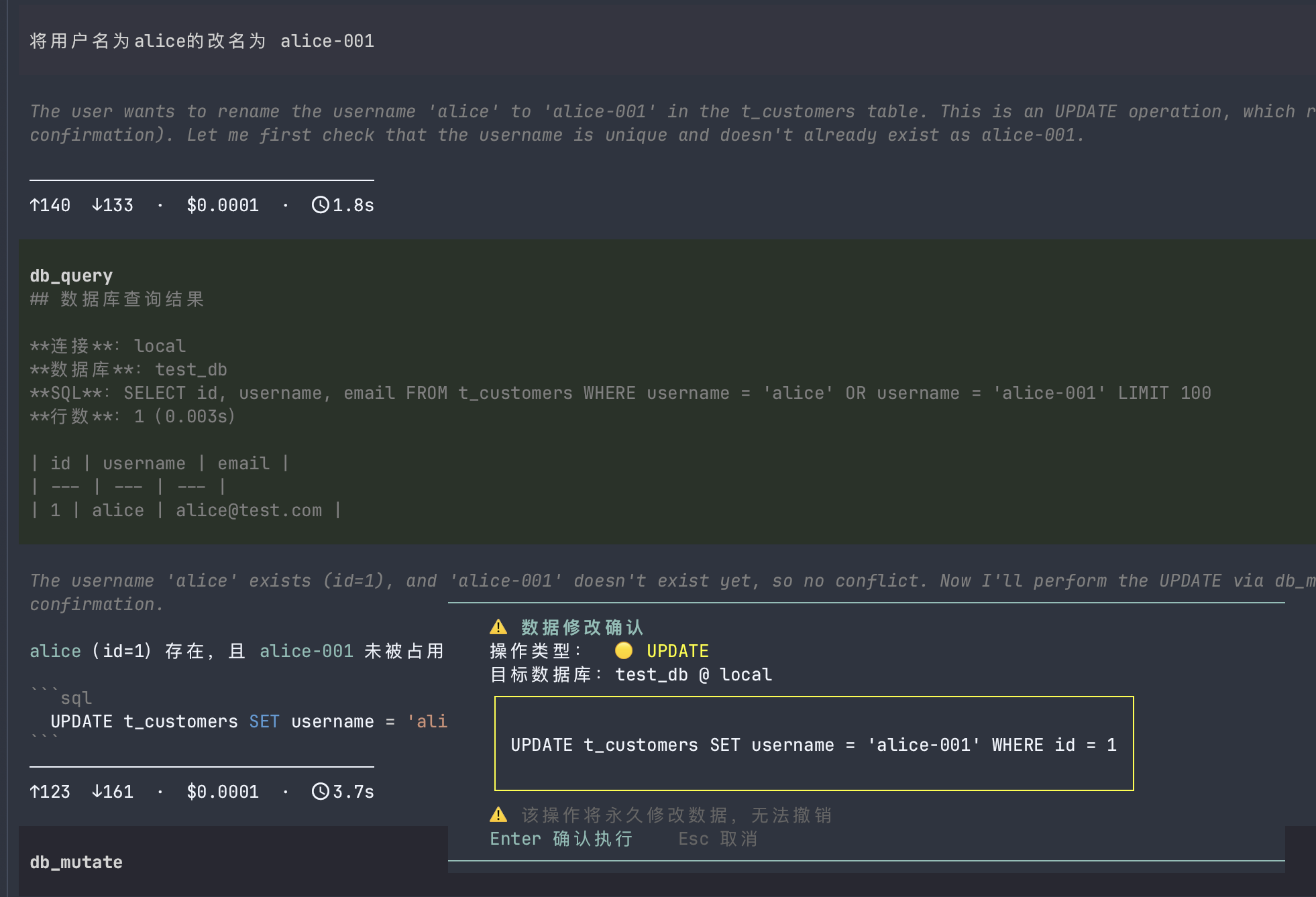
Task: Click the 3.7s duration value
Action: click(x=353, y=792)
